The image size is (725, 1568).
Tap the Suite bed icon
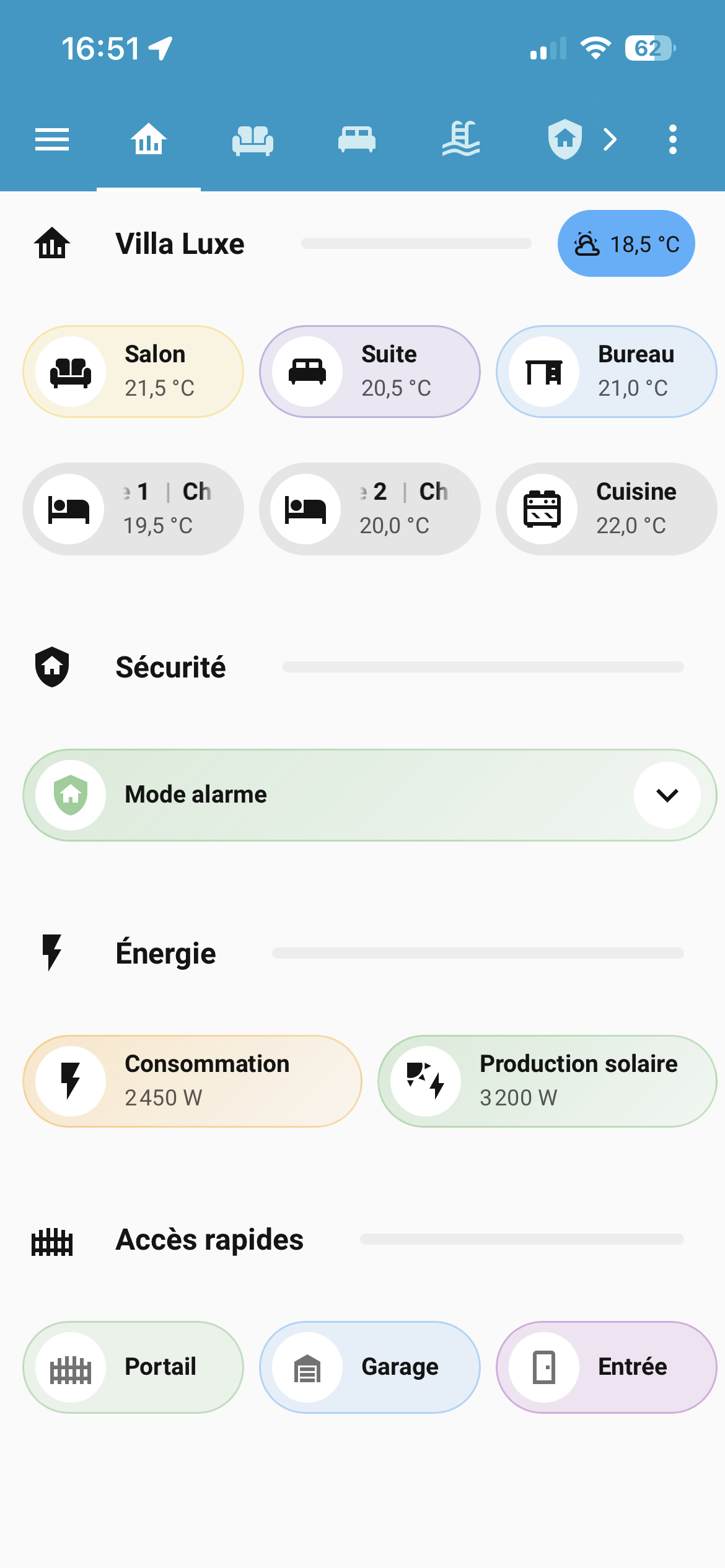(x=307, y=372)
